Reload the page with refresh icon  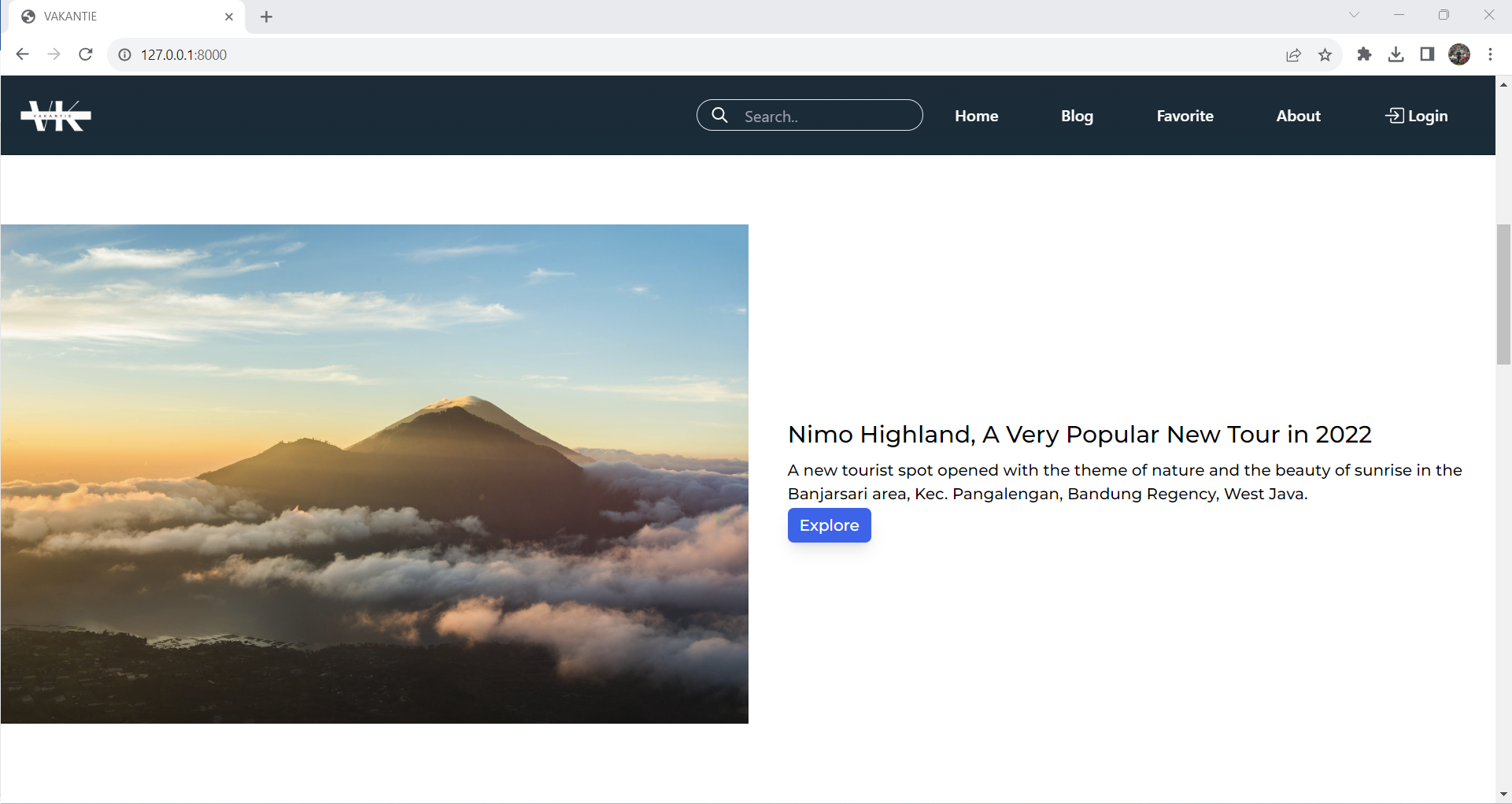(86, 54)
